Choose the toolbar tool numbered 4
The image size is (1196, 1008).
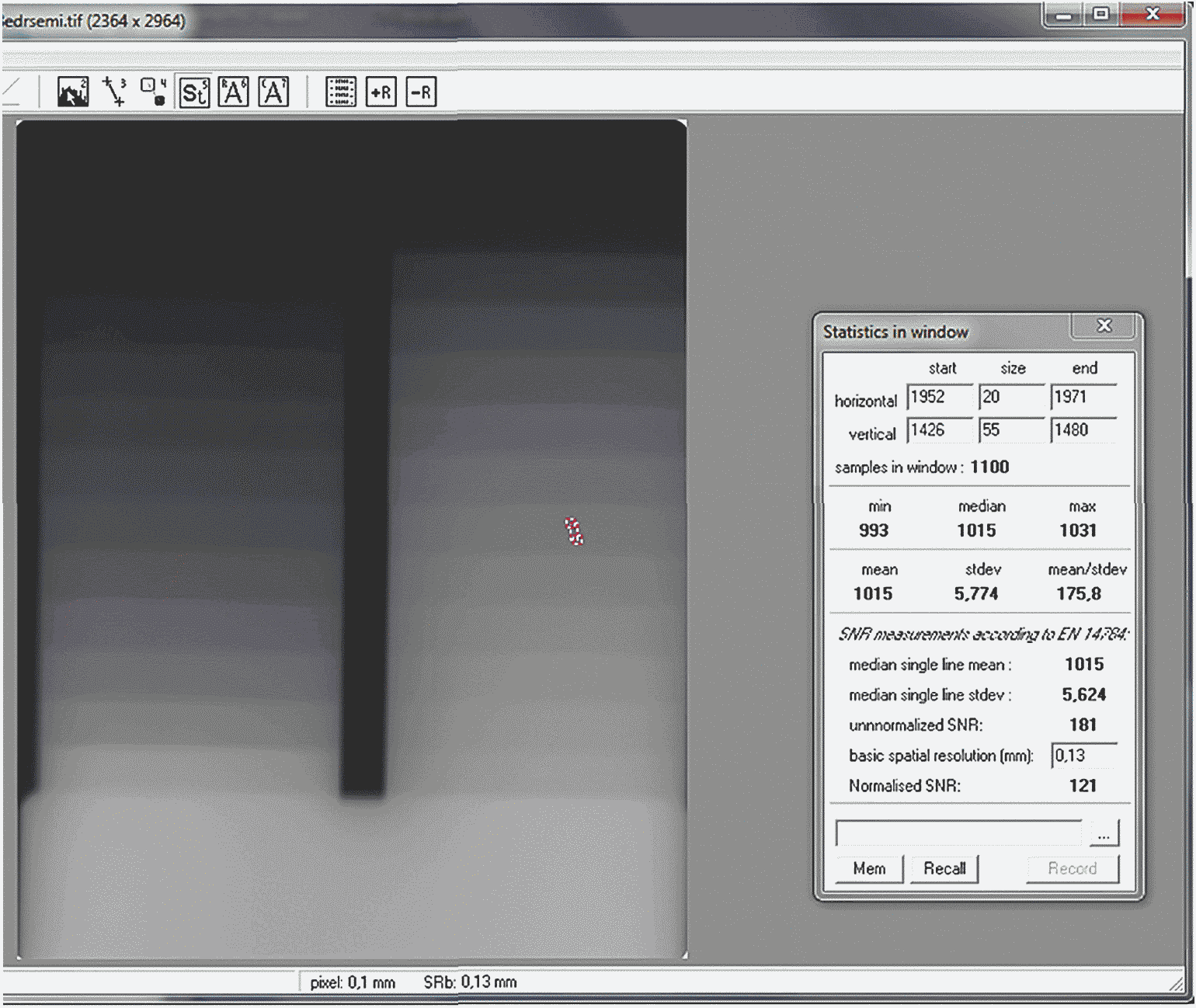point(154,92)
